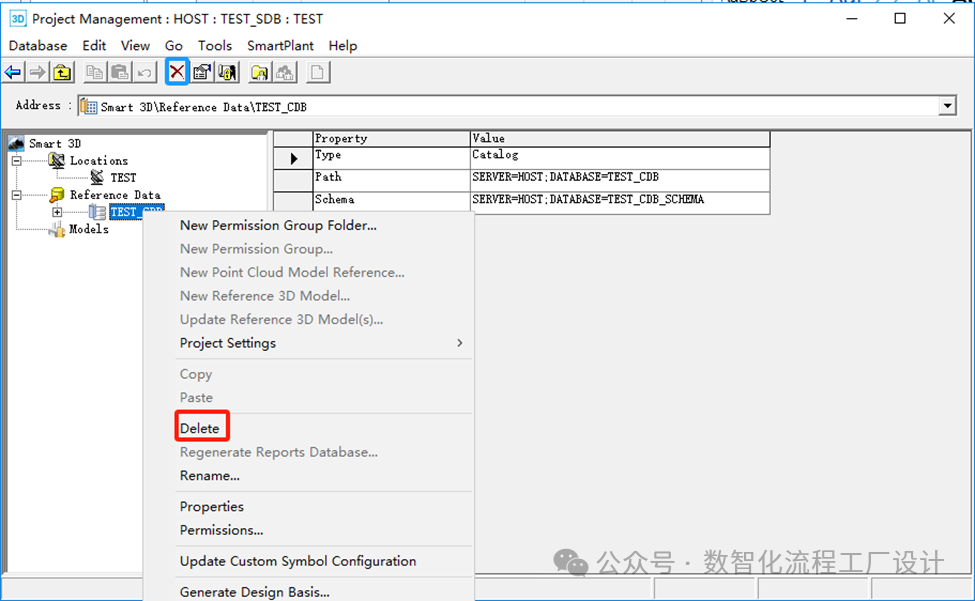Image resolution: width=975 pixels, height=601 pixels.
Task: Click grayed Regenerate Reports Database entry
Action: coord(279,452)
